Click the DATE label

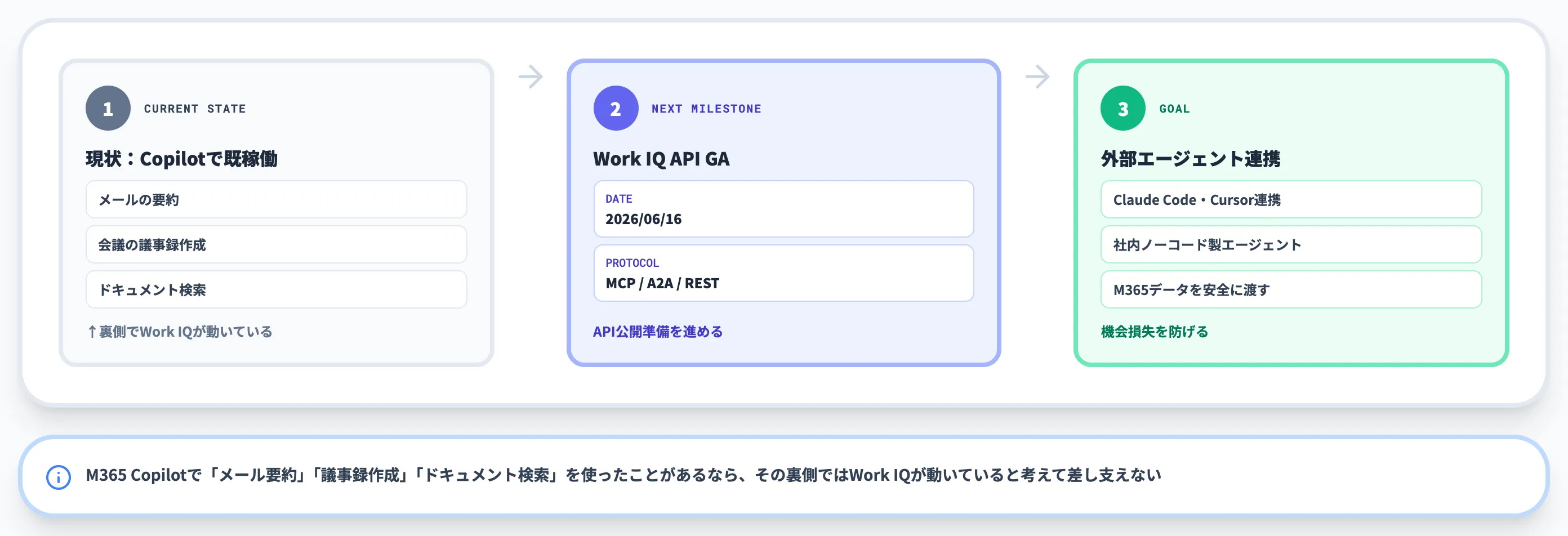click(x=618, y=199)
